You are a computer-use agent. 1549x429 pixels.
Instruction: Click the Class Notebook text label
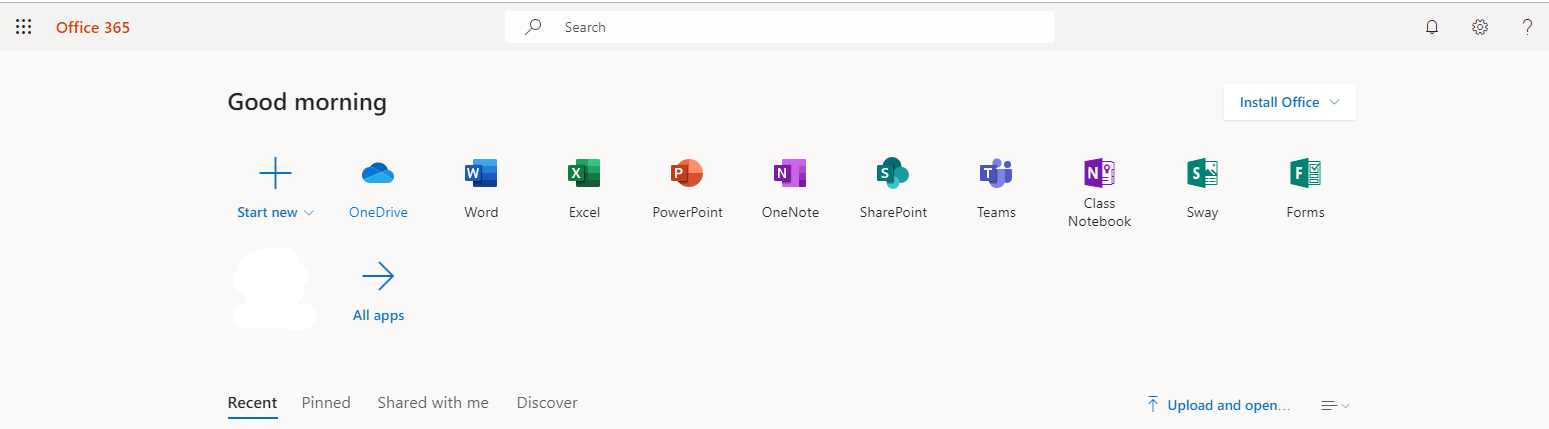(1099, 212)
